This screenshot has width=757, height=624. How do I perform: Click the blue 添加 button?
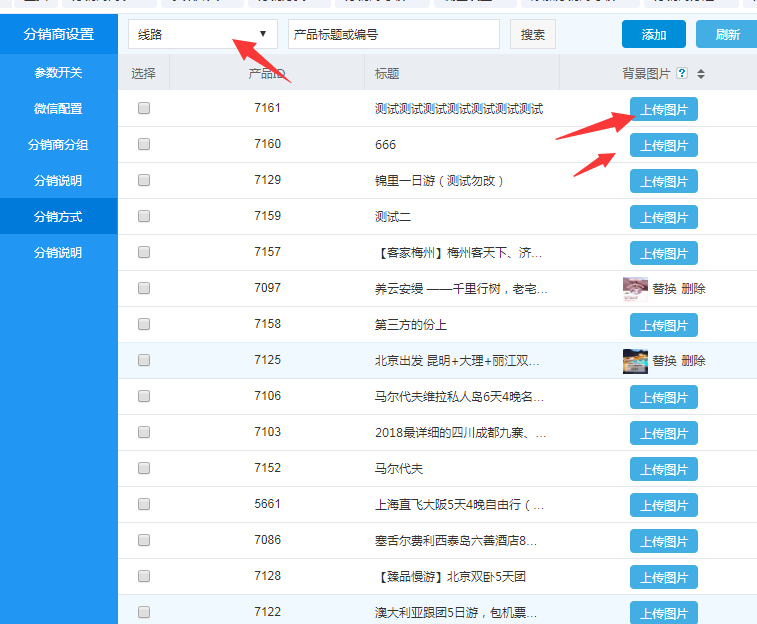pyautogui.click(x=654, y=35)
